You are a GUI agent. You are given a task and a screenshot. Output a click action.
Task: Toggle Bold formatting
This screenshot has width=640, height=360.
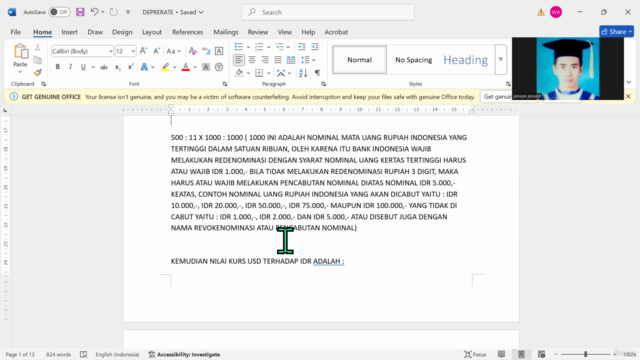tap(58, 67)
